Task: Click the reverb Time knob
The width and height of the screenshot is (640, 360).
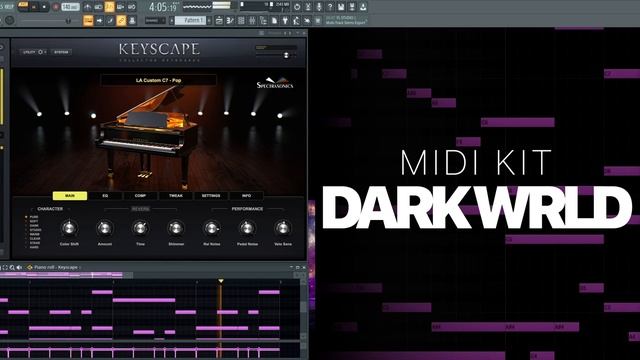Action: (140, 228)
